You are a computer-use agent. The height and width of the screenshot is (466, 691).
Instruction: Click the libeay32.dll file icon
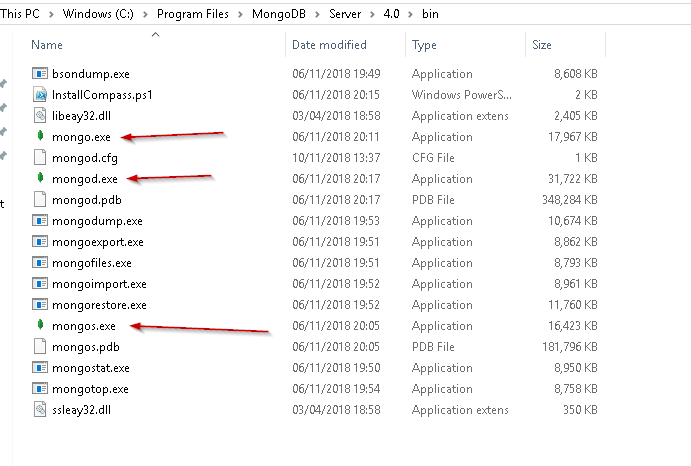pos(40,115)
